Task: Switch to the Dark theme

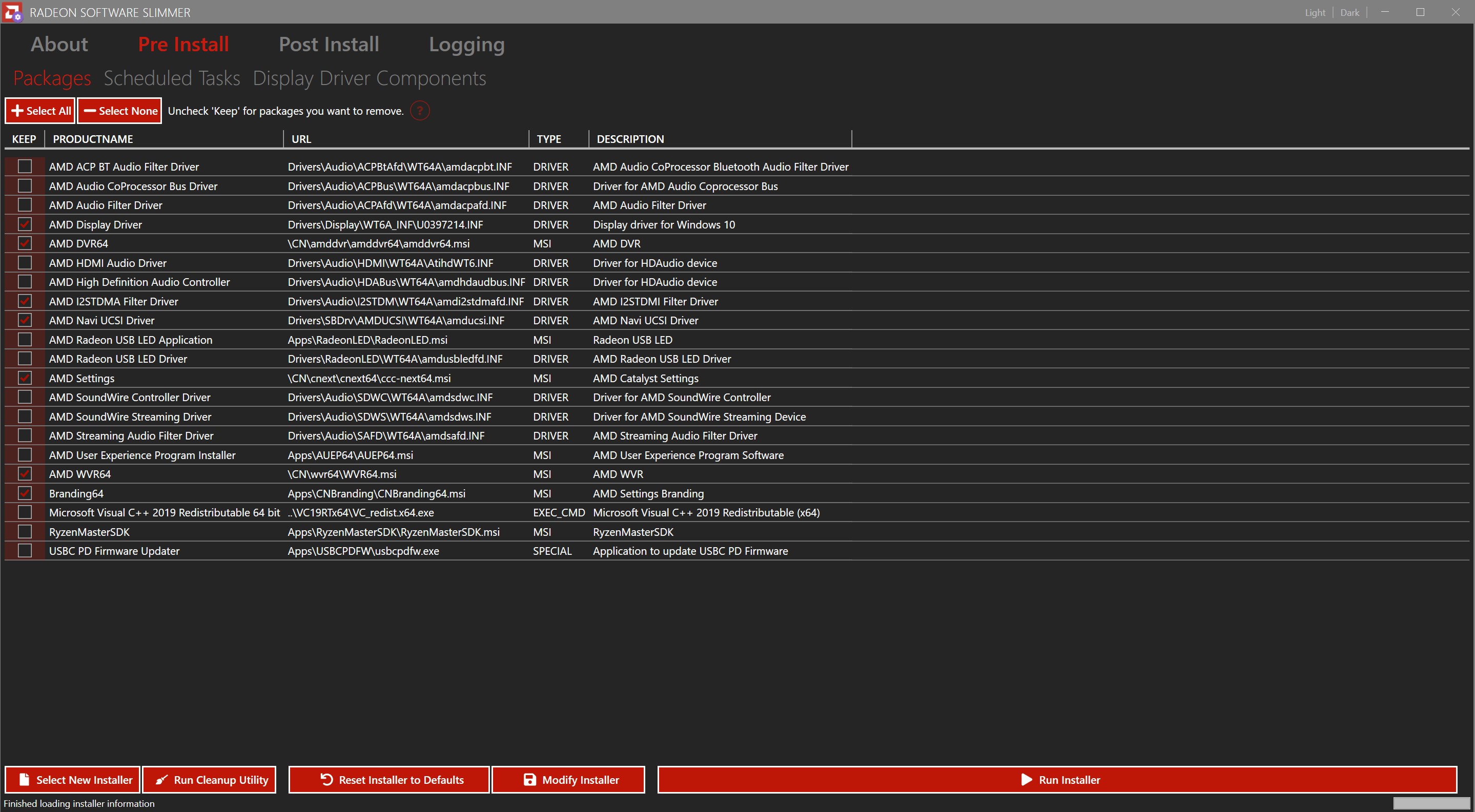Action: coord(1349,13)
